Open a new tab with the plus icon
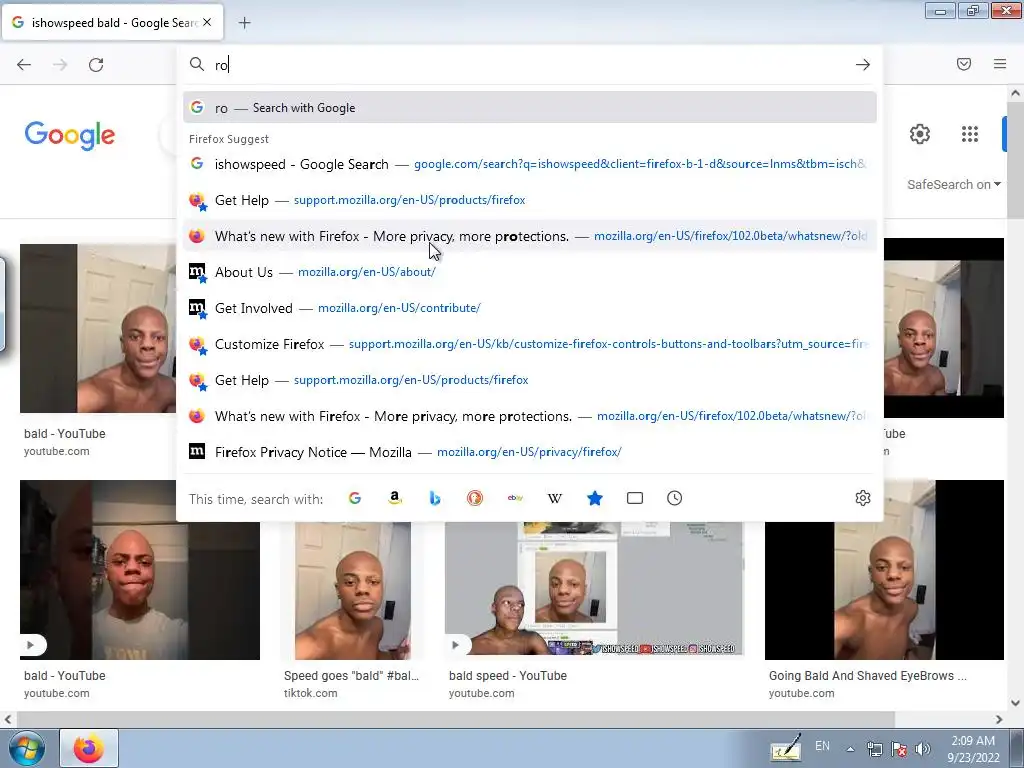 point(244,23)
